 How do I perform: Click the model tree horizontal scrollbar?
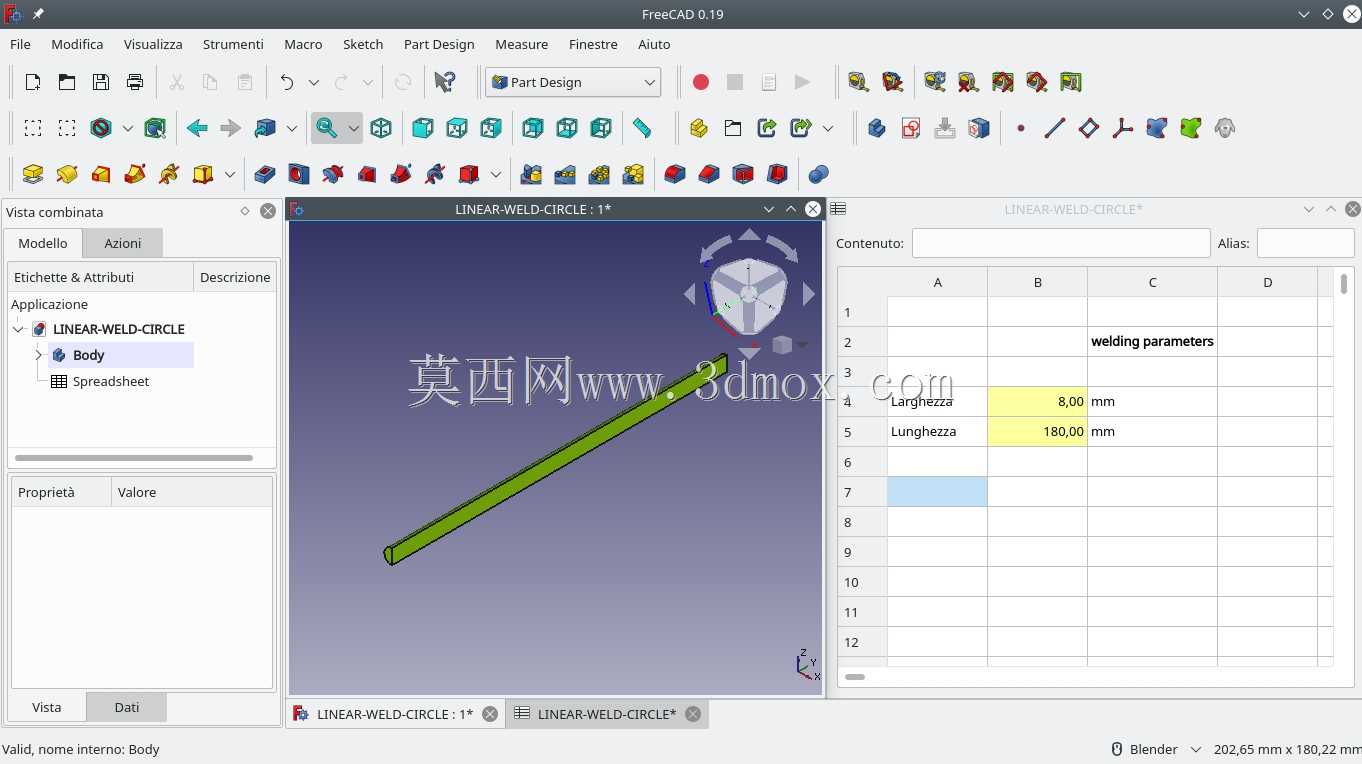click(134, 458)
